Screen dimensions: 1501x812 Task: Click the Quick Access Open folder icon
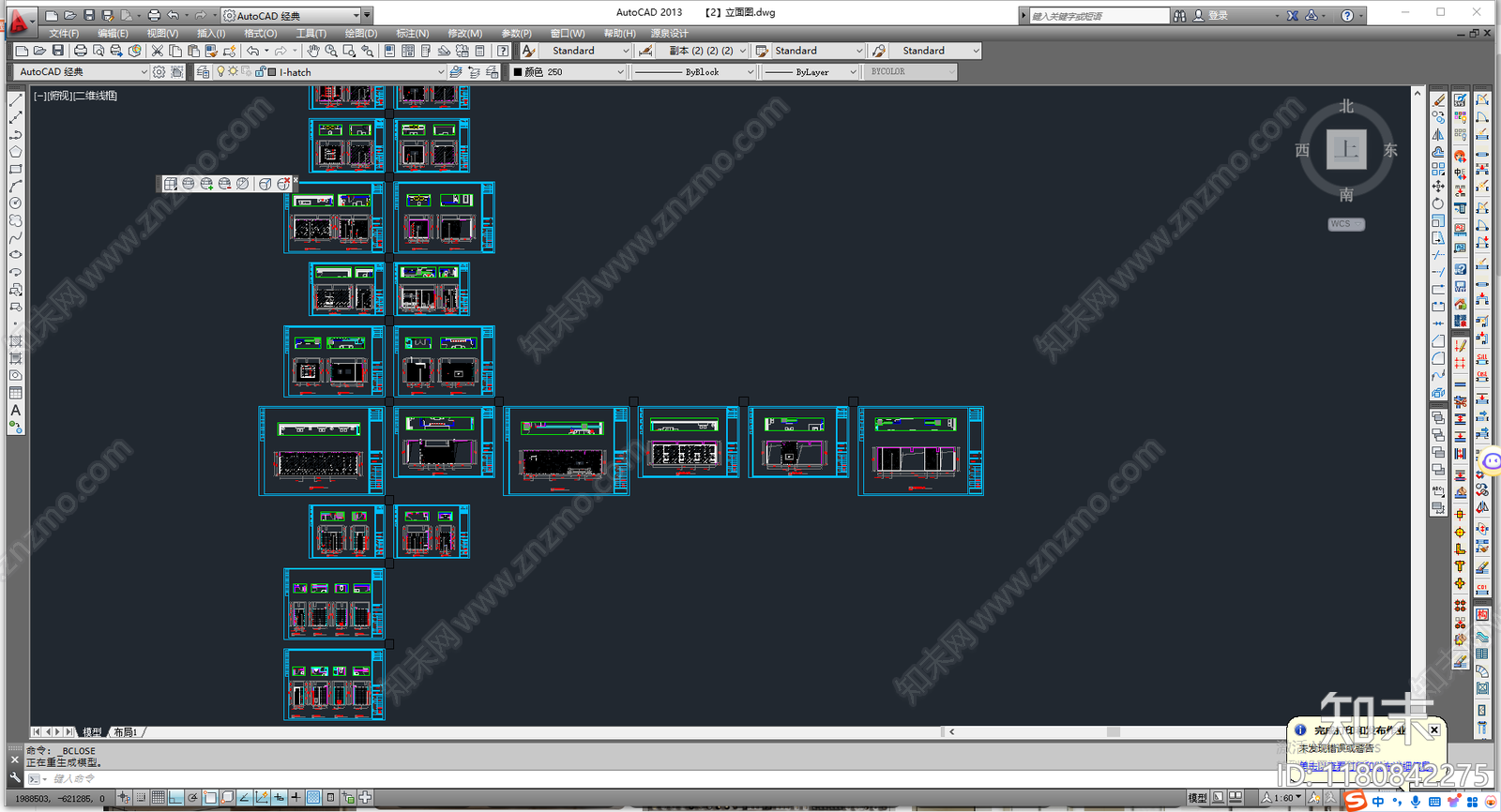(x=69, y=15)
